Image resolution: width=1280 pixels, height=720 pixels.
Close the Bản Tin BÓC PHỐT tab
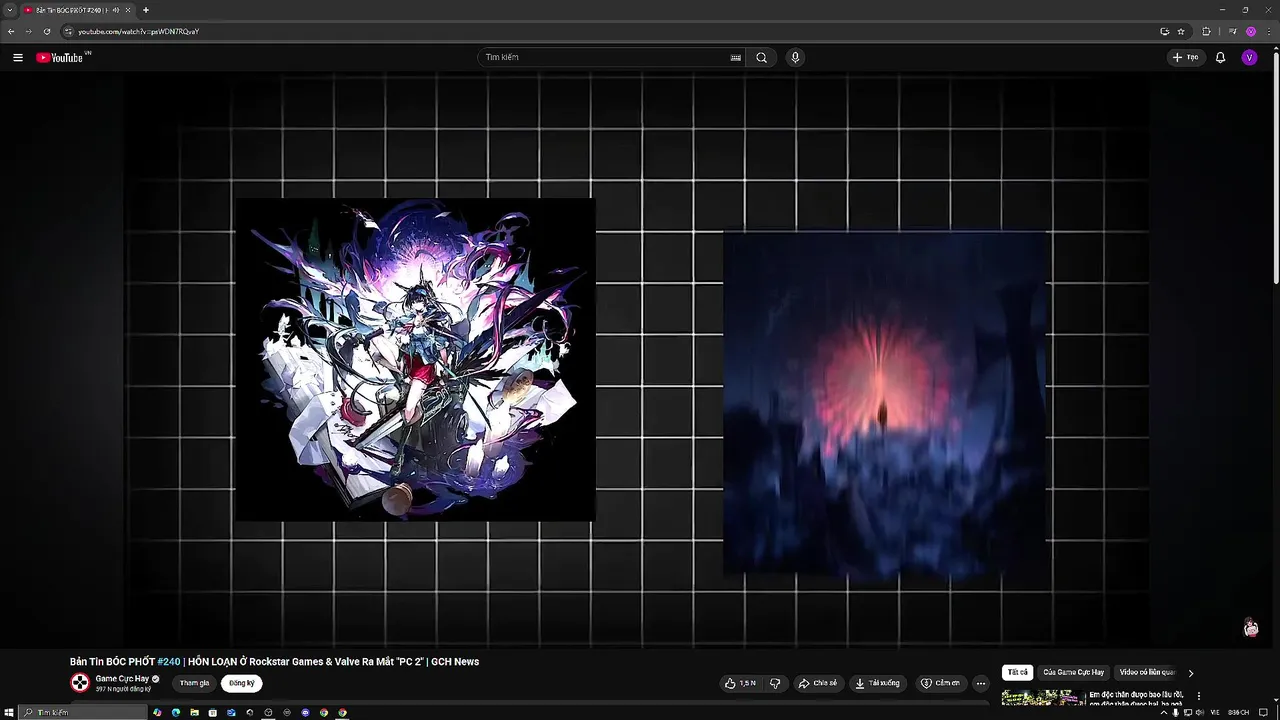(x=128, y=10)
